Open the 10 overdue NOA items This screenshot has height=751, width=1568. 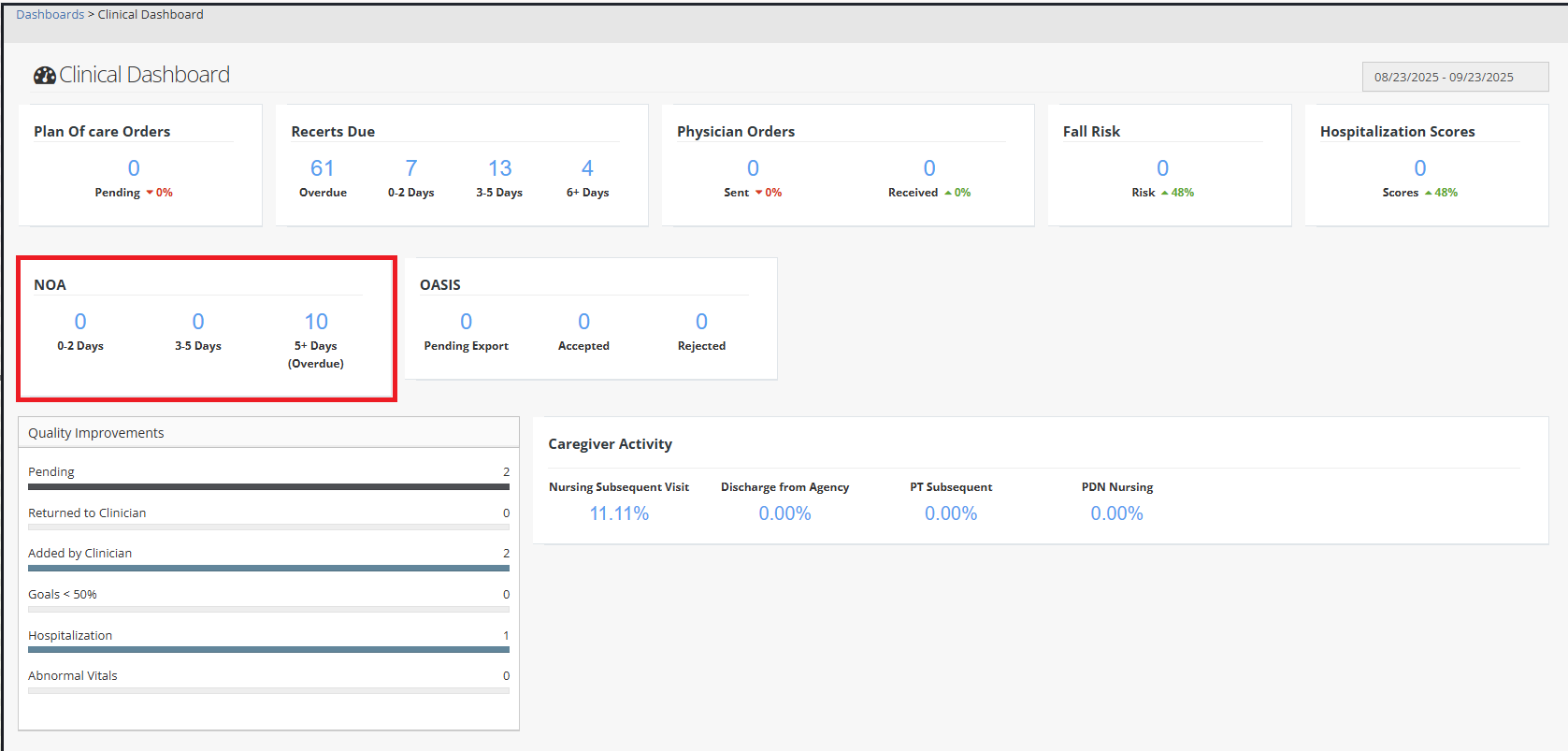(x=316, y=322)
